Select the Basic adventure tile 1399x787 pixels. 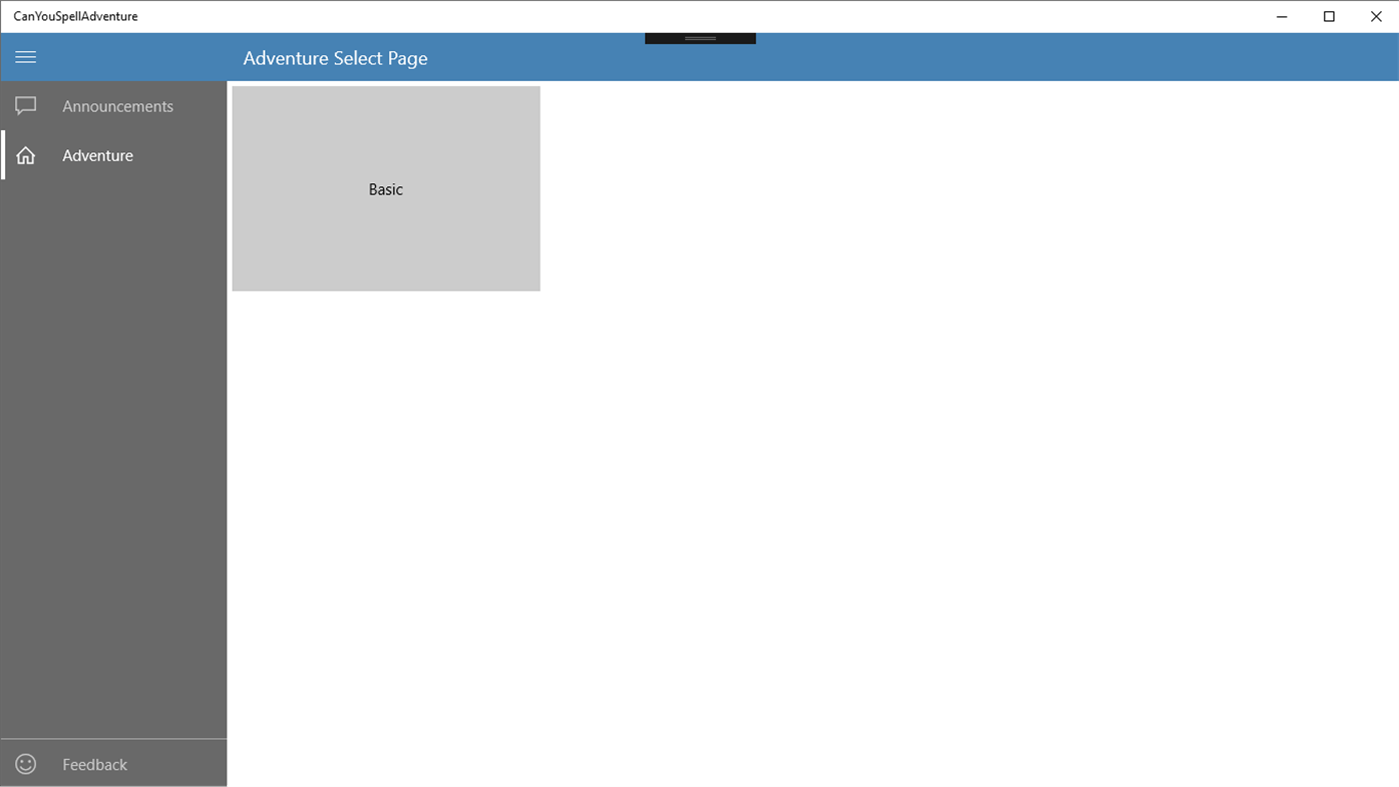pyautogui.click(x=385, y=188)
